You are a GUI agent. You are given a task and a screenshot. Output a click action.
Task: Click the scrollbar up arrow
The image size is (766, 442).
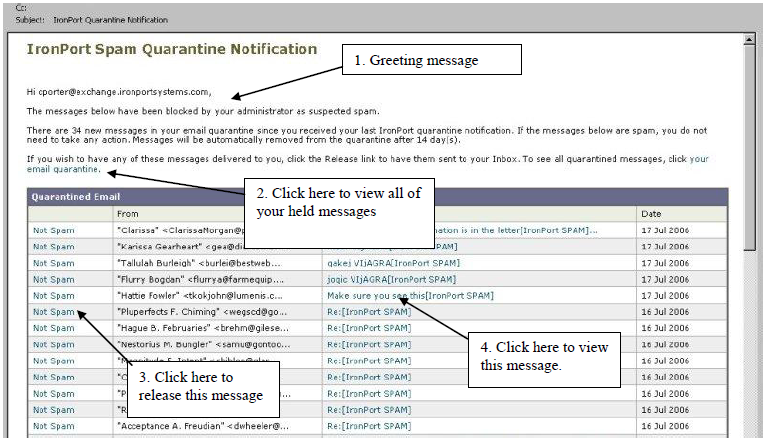749,40
